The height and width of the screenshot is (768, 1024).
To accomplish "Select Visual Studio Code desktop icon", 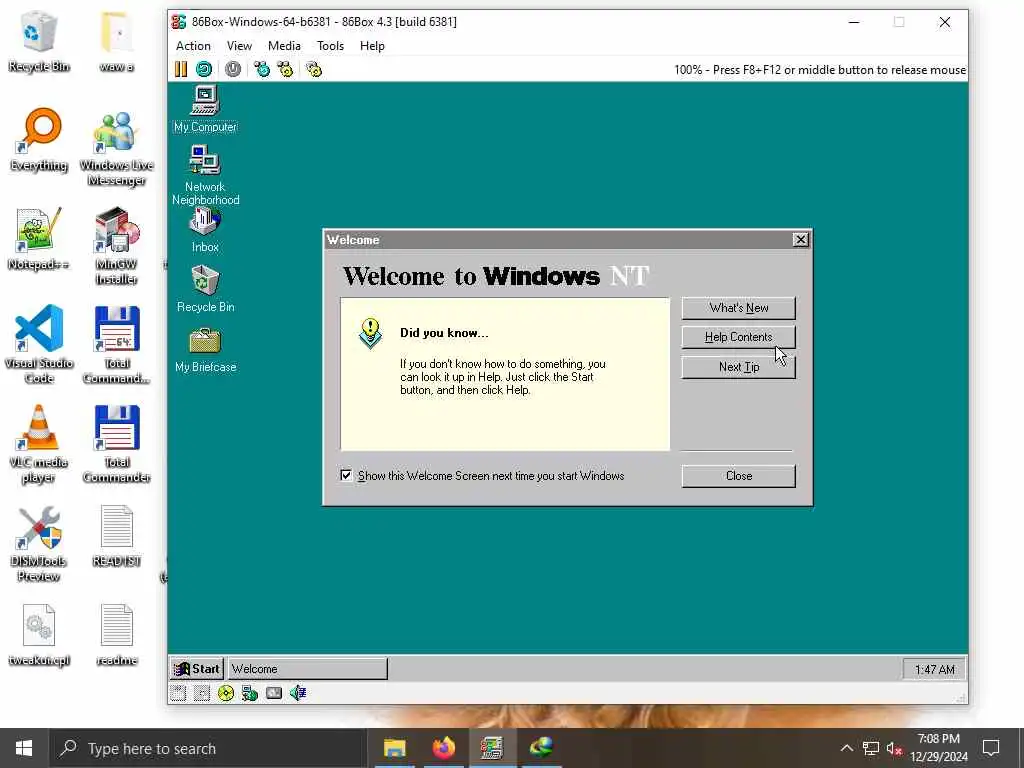I will [x=39, y=345].
